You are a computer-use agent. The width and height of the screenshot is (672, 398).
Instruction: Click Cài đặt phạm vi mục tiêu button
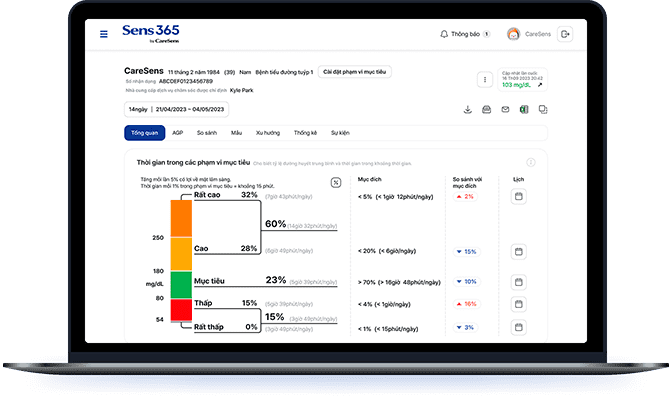tap(354, 72)
